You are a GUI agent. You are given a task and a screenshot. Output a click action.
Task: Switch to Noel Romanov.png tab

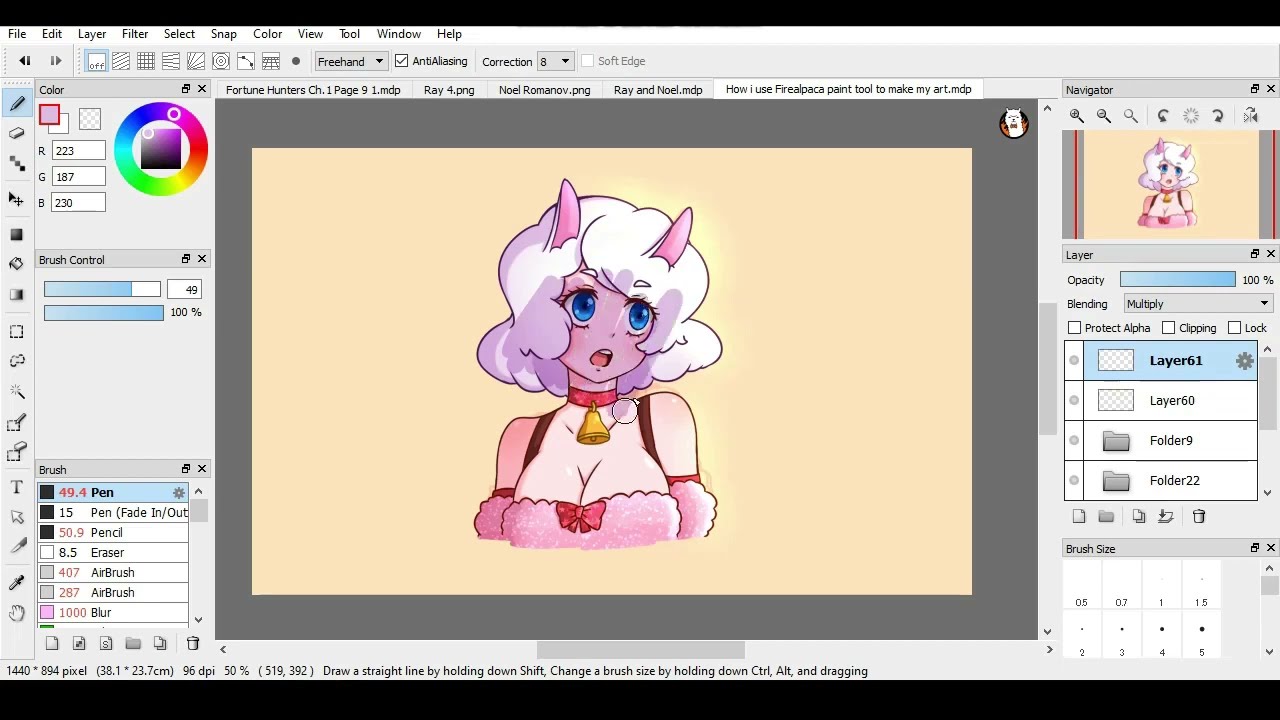pos(545,90)
